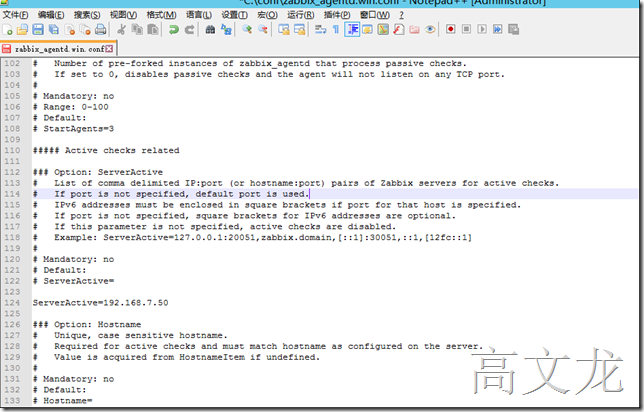
Task: Run macro multiple times icon
Action: click(497, 30)
